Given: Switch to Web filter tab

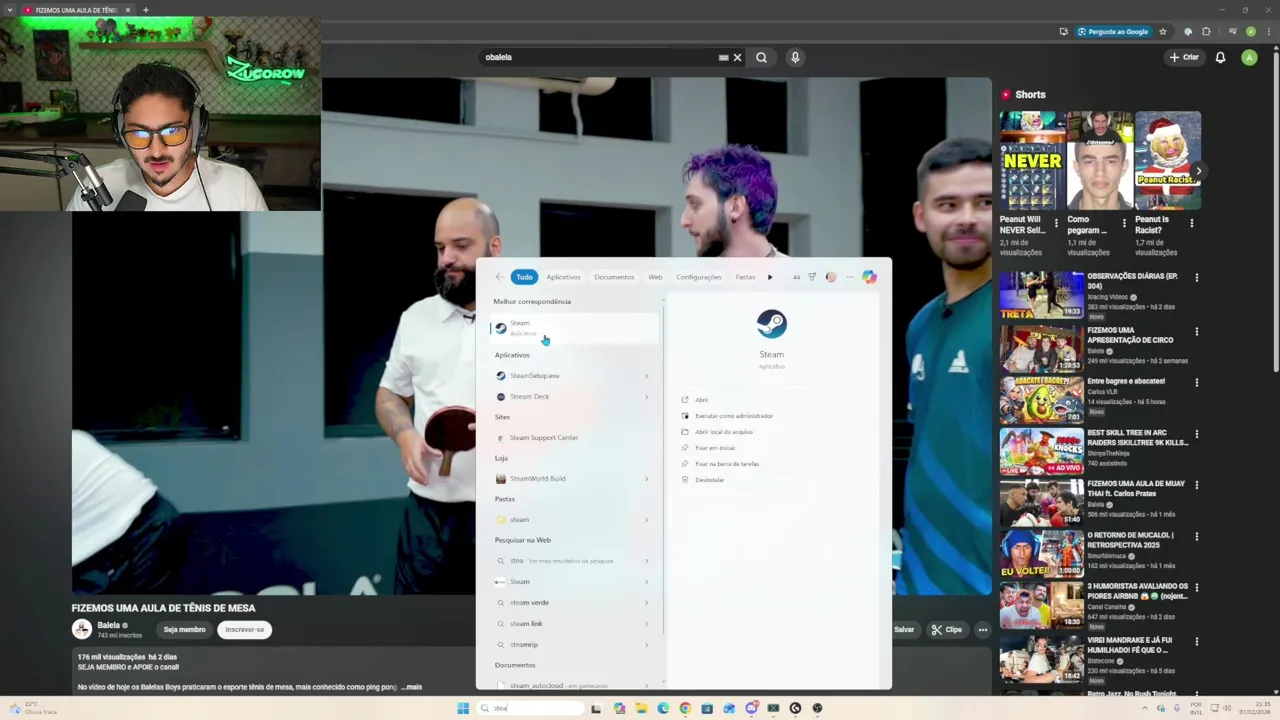Looking at the screenshot, I should [655, 277].
